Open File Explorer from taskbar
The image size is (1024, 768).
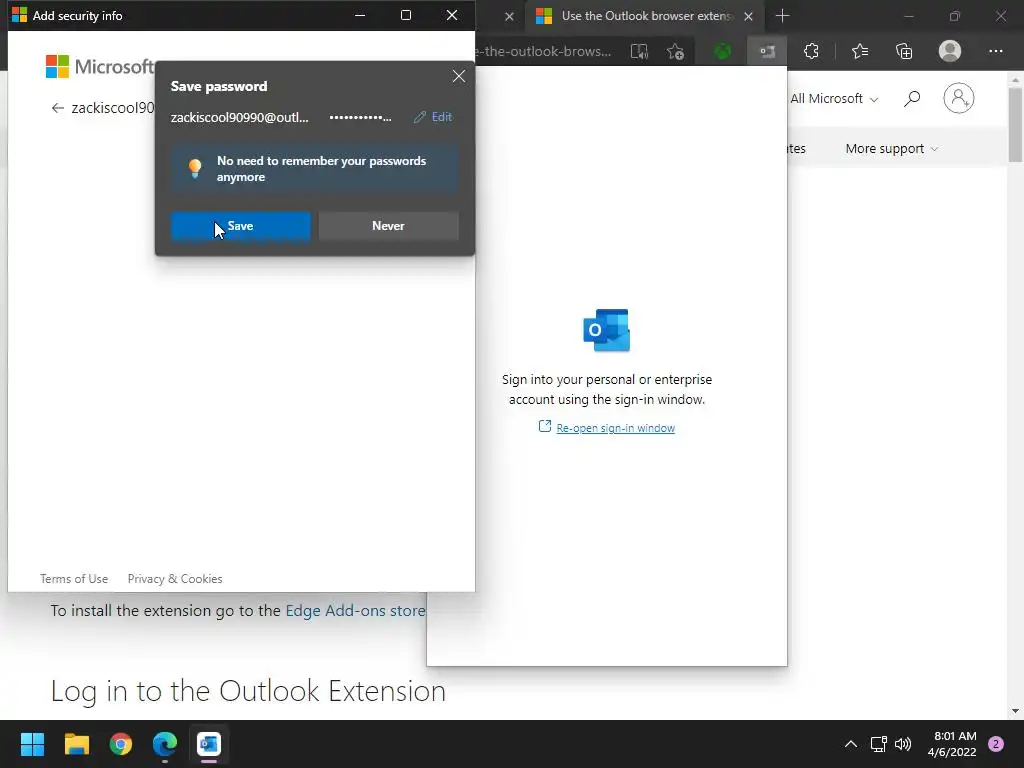pyautogui.click(x=76, y=744)
